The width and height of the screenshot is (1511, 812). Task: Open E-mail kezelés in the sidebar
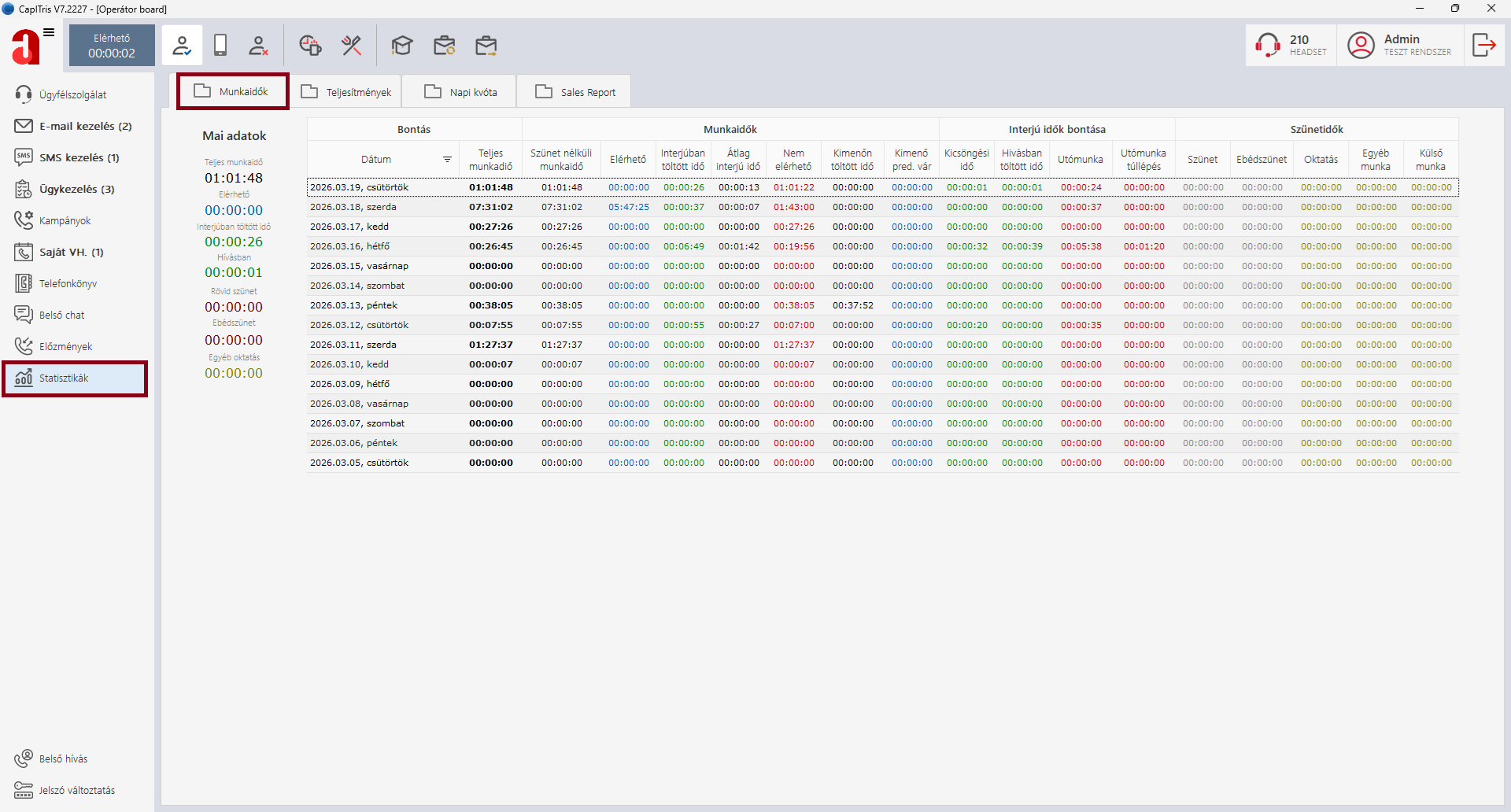[x=76, y=126]
